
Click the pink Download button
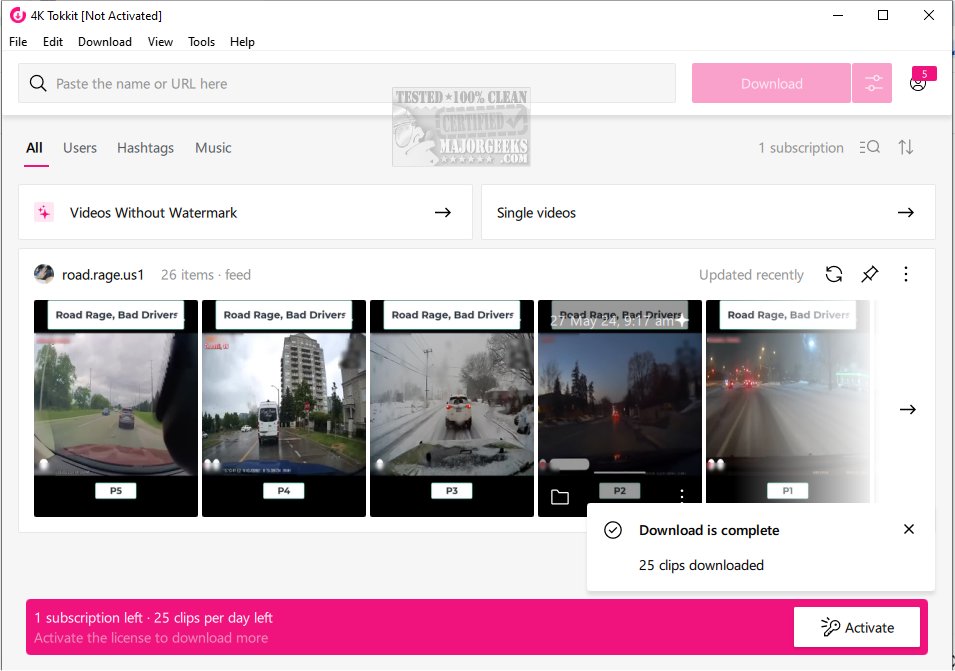[x=771, y=83]
